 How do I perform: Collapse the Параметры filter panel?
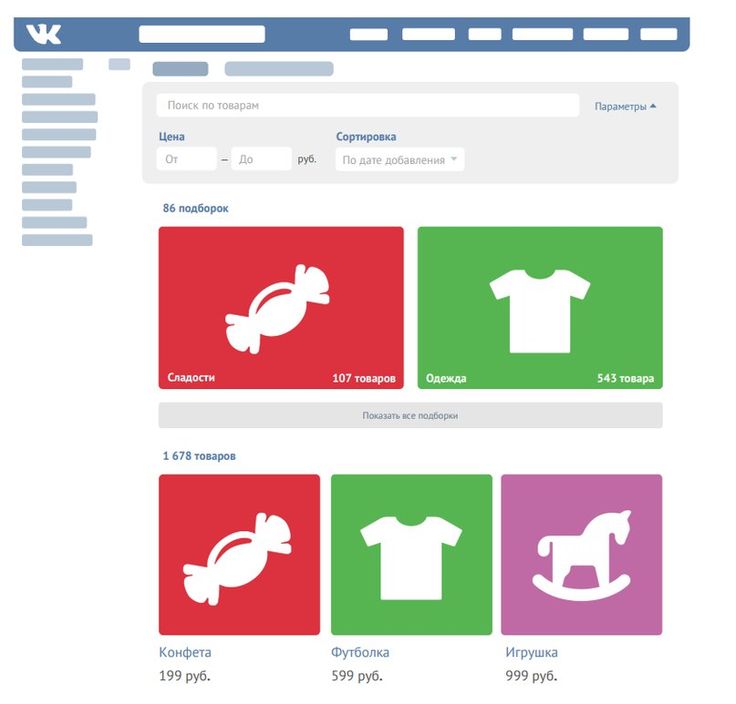point(625,107)
